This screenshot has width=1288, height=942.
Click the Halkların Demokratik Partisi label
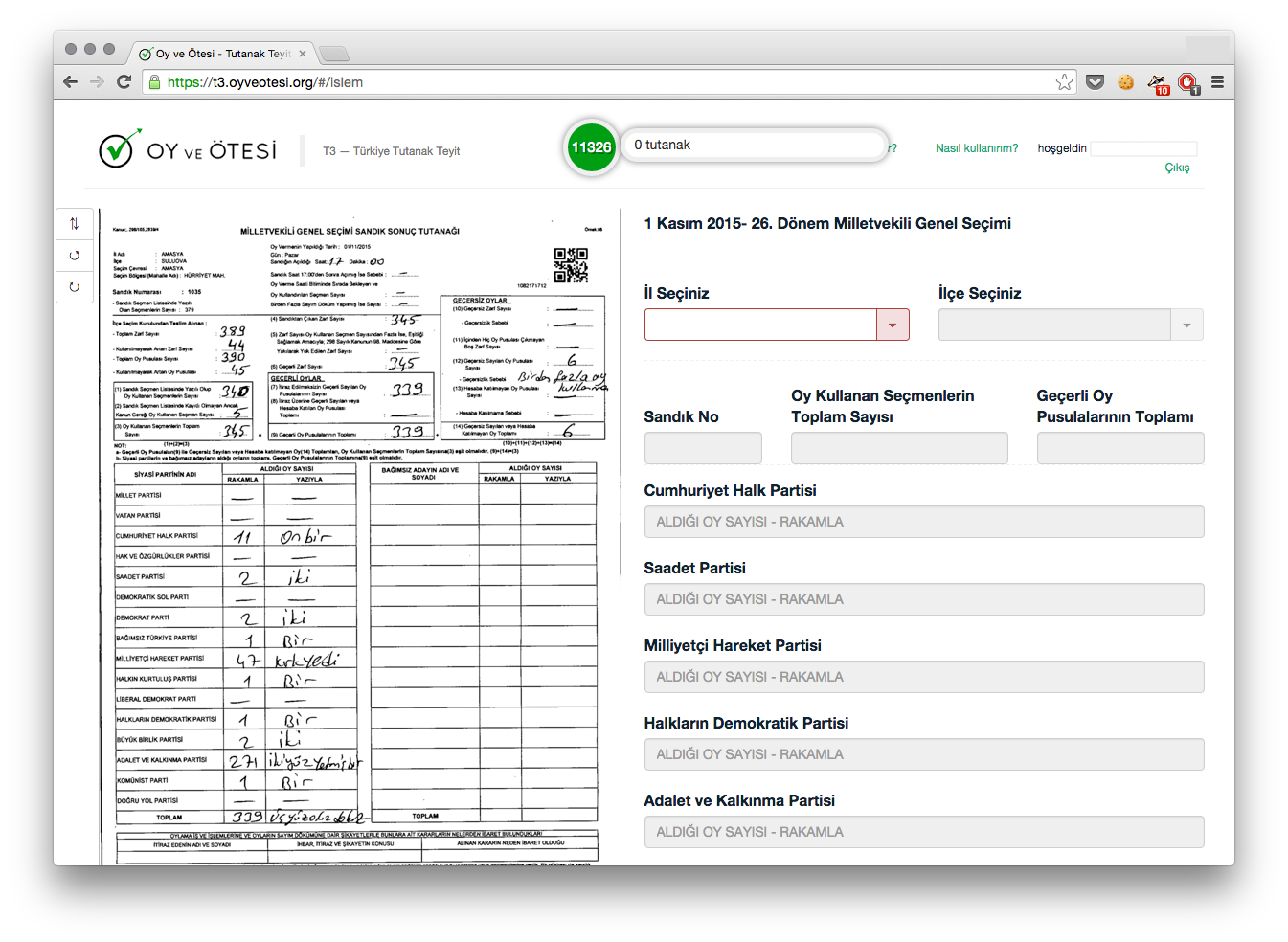pos(746,723)
